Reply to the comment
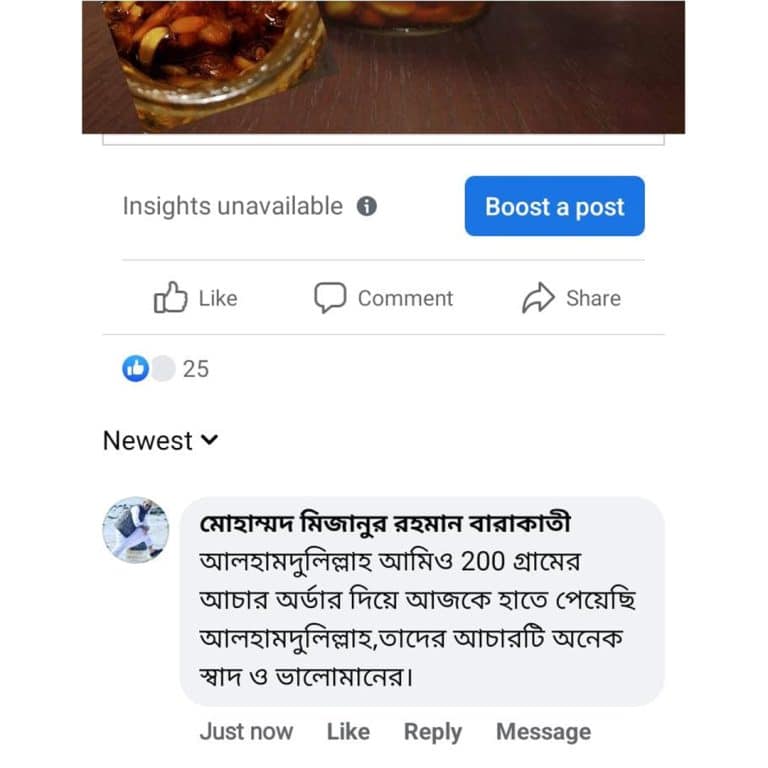The width and height of the screenshot is (768, 768). pos(432,732)
